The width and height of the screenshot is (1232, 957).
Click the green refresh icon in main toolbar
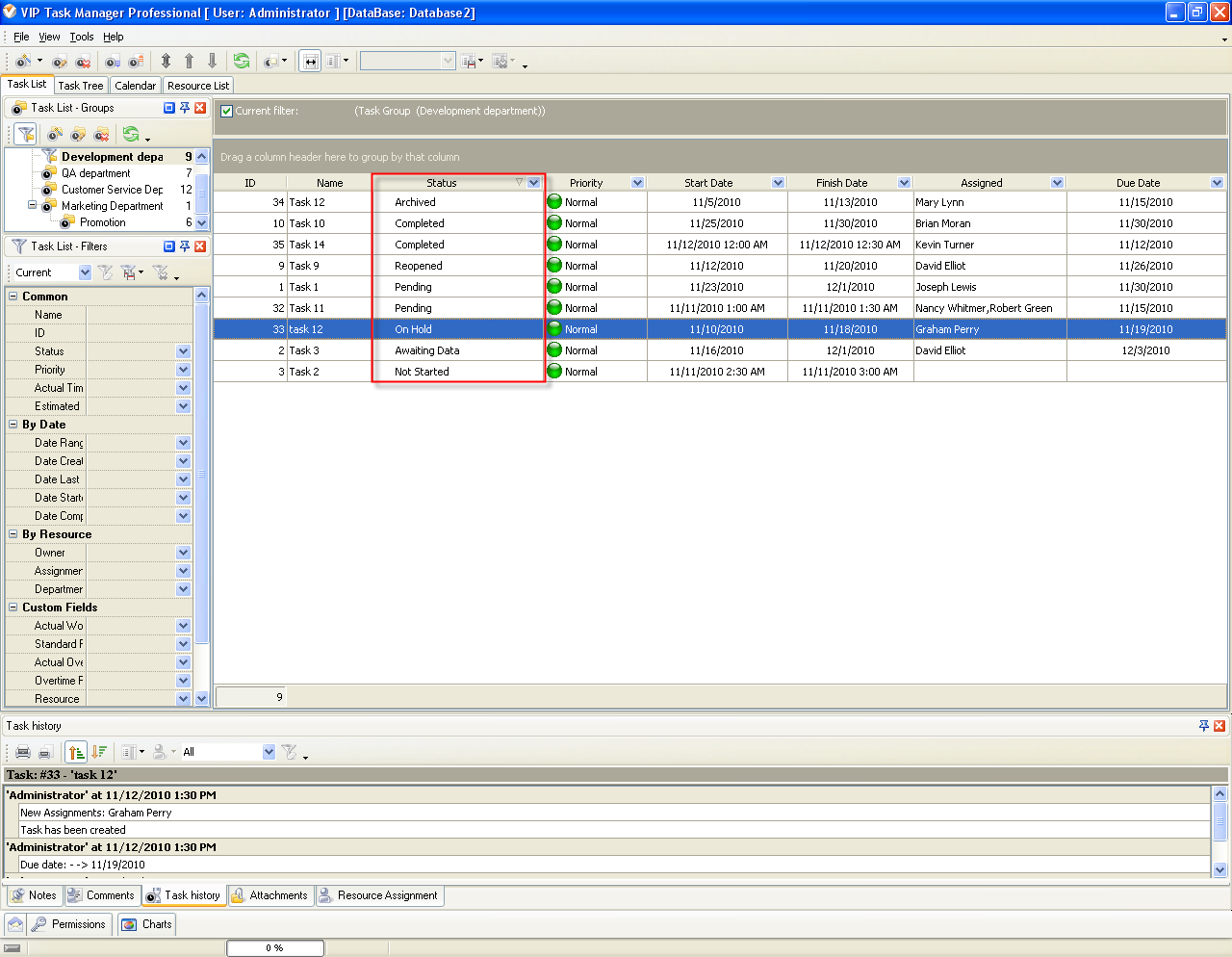point(241,61)
